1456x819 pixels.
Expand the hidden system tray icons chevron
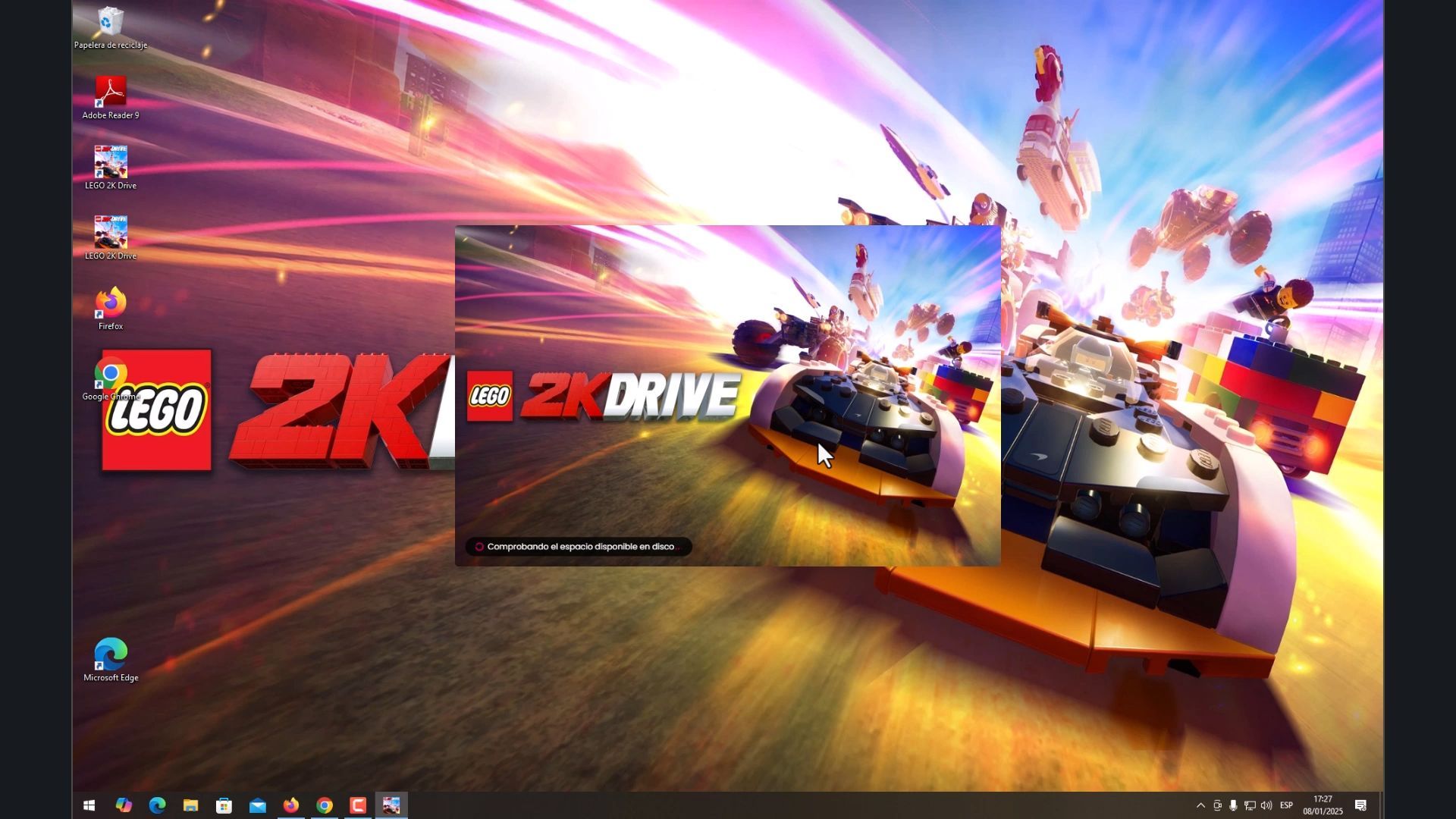pyautogui.click(x=1200, y=805)
